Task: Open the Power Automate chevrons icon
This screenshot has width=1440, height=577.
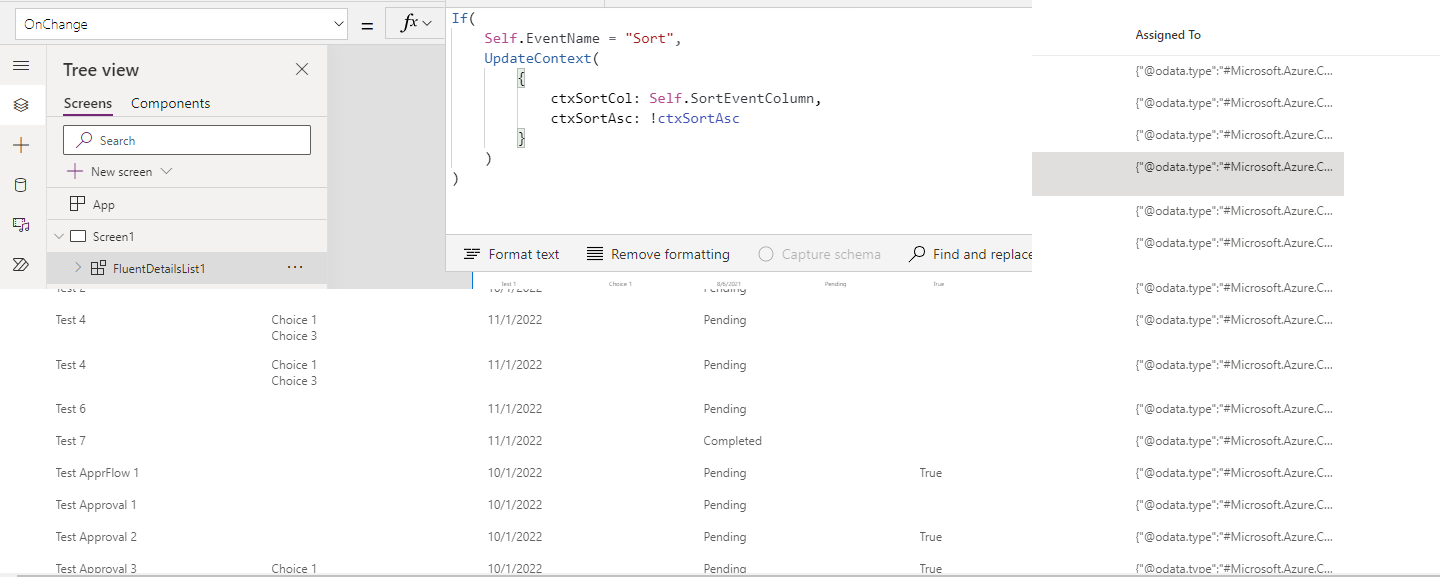Action: tap(21, 265)
